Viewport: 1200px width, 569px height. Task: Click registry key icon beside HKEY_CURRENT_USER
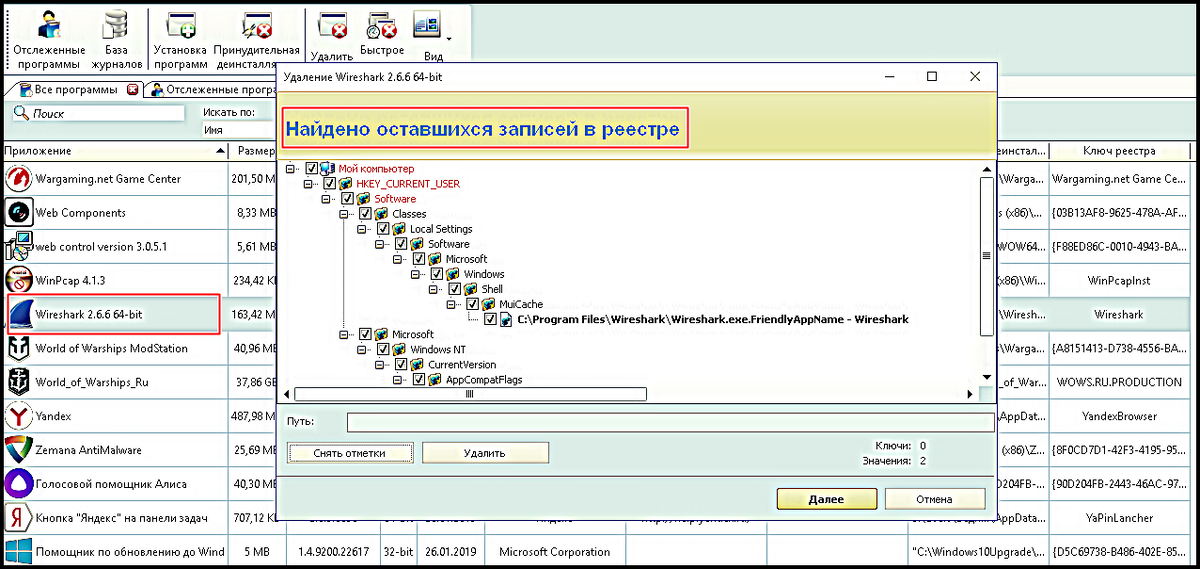(345, 184)
